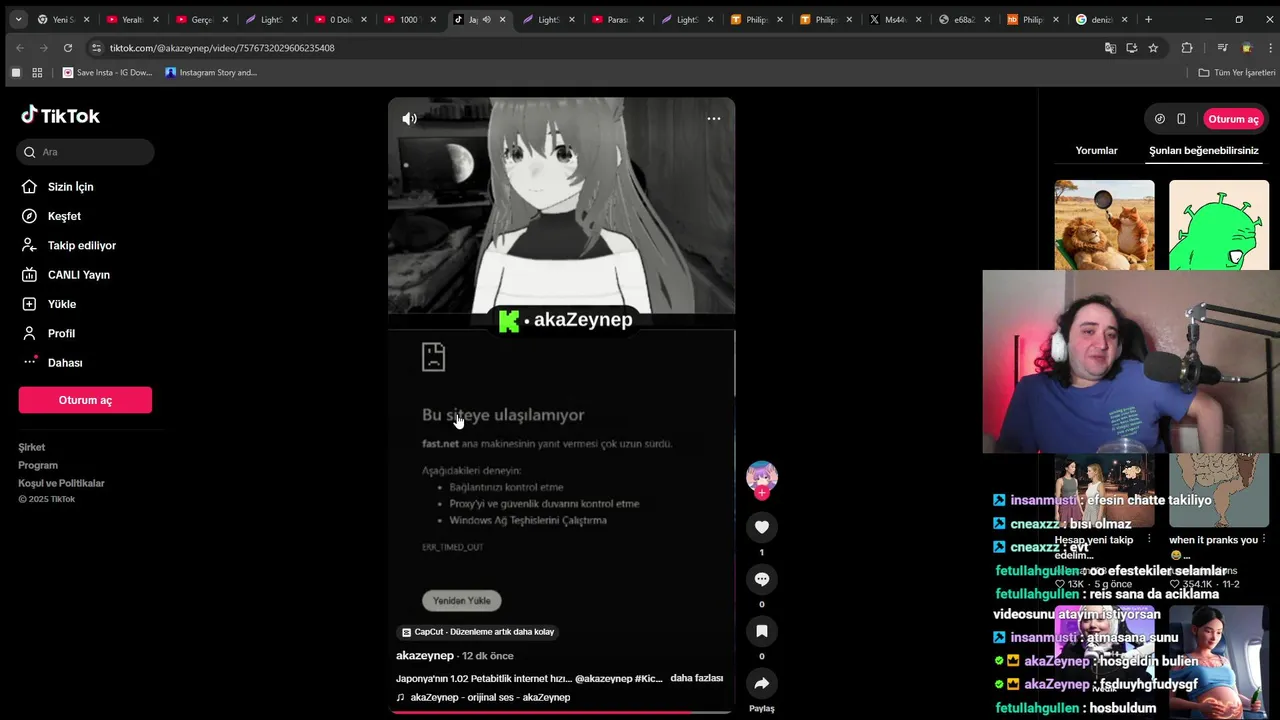Click the browser forward arrow
The height and width of the screenshot is (720, 1280).
click(43, 48)
